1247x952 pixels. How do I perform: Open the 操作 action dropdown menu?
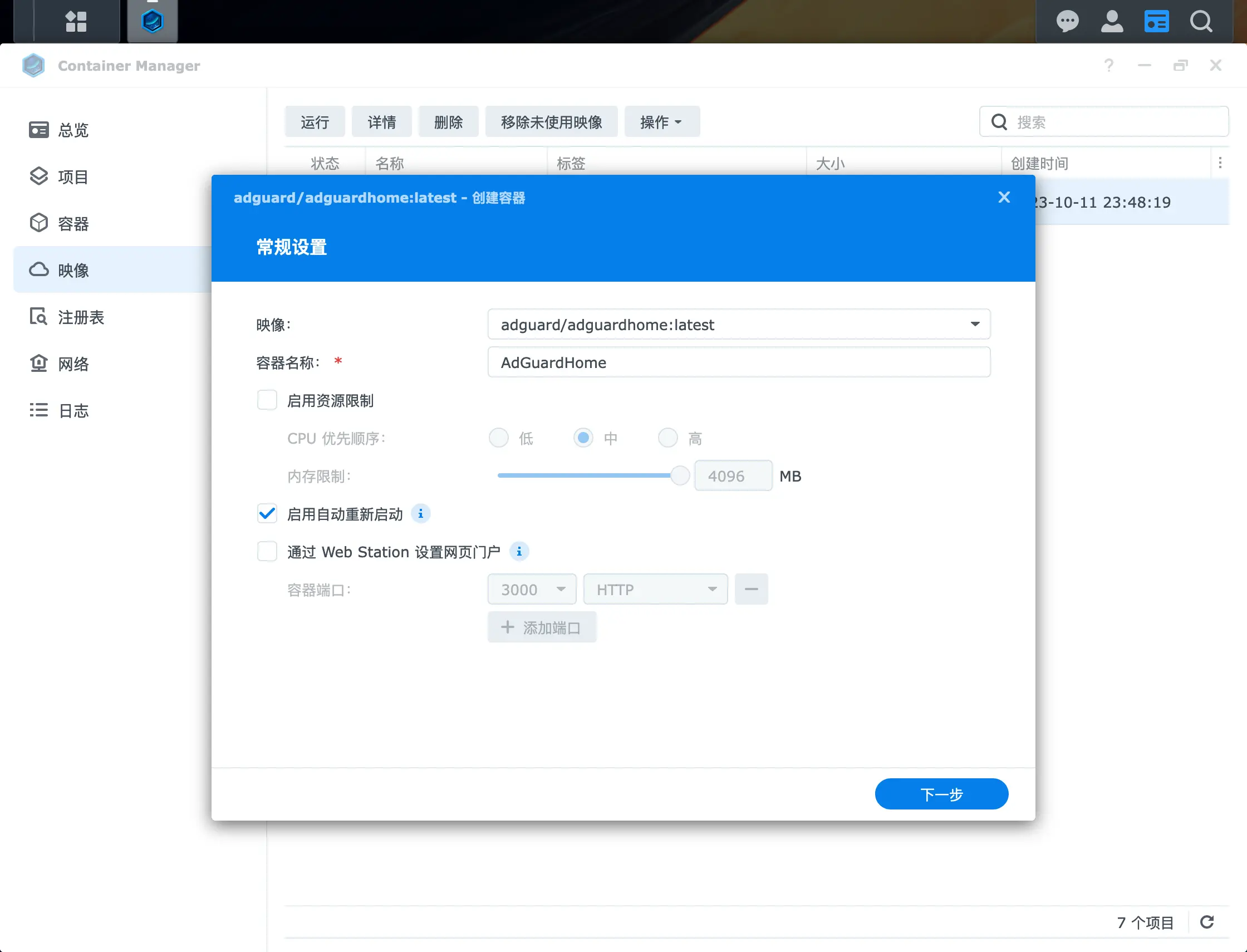662,122
